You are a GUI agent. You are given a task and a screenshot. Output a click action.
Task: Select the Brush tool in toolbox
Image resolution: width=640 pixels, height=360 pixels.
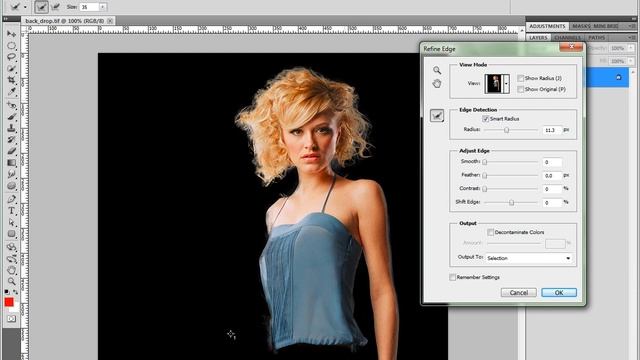(11, 117)
